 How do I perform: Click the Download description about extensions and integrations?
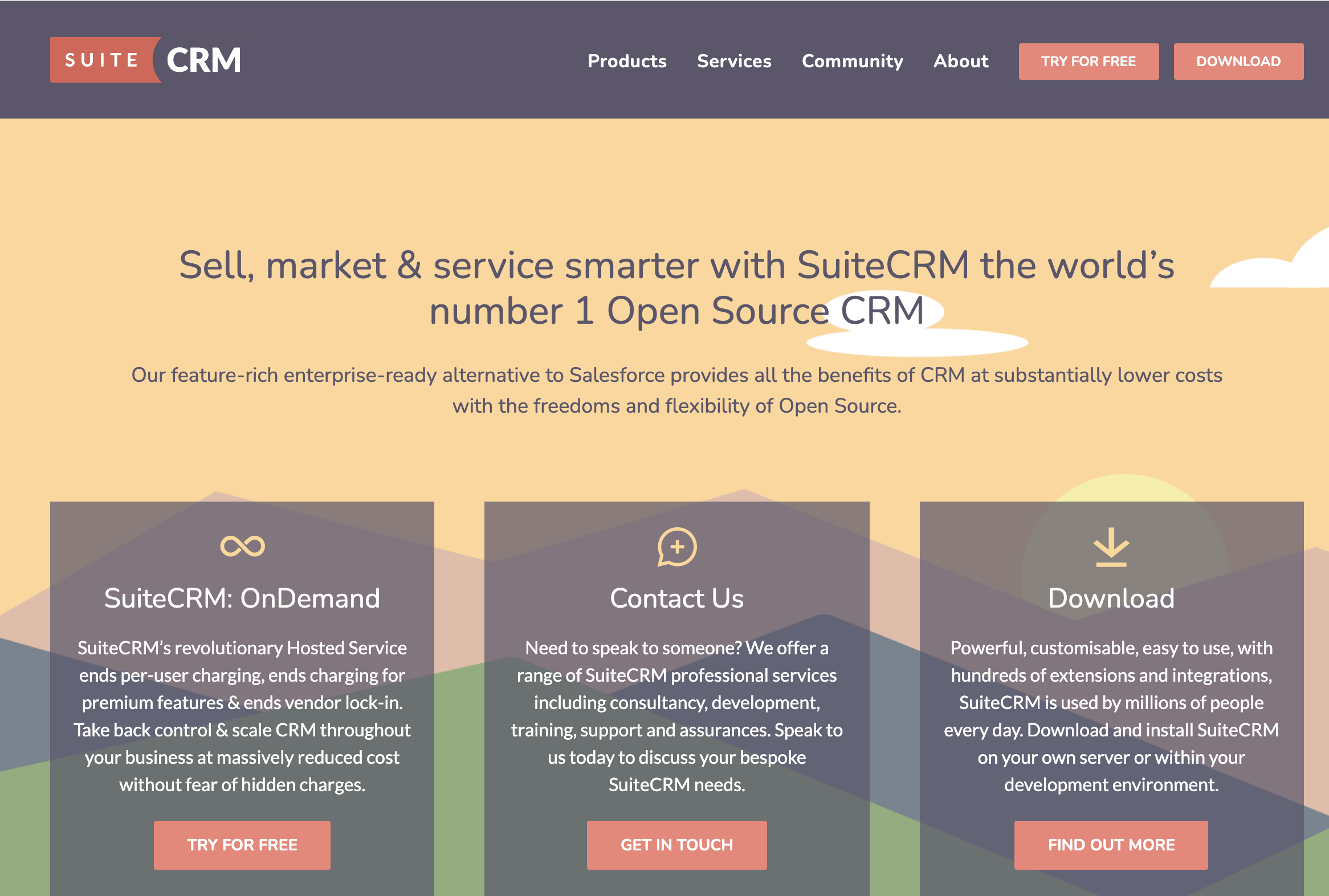(1111, 716)
